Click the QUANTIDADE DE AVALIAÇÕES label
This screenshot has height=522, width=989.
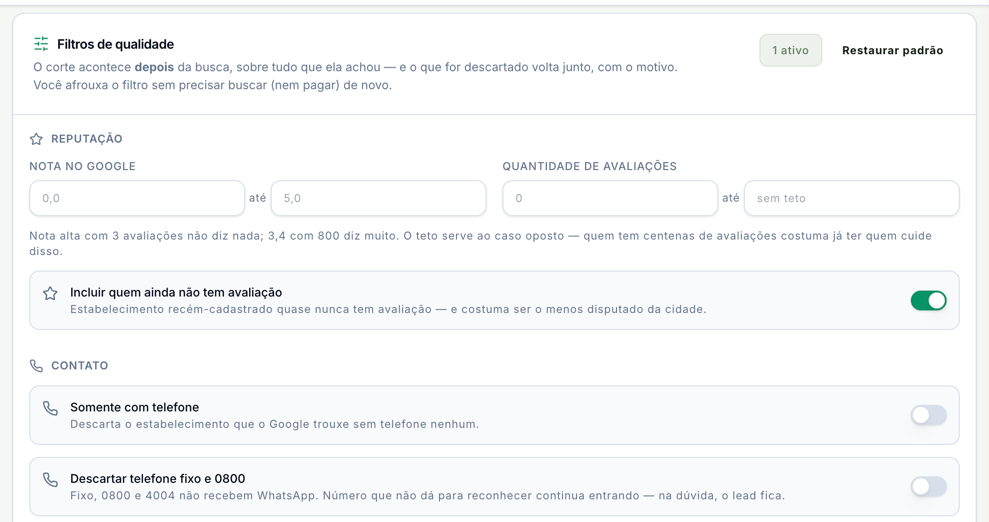pos(590,166)
